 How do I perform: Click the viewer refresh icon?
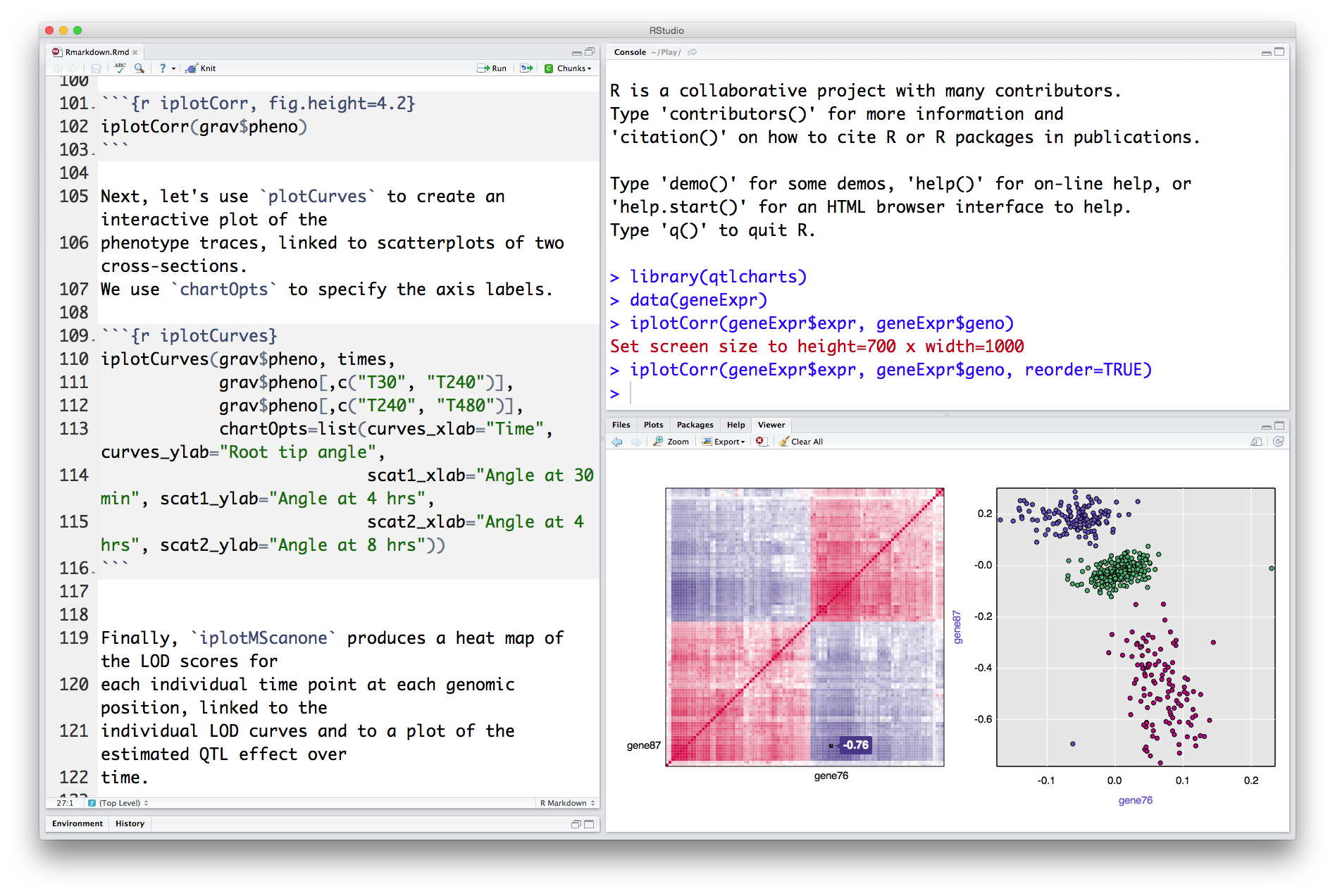click(x=1278, y=442)
